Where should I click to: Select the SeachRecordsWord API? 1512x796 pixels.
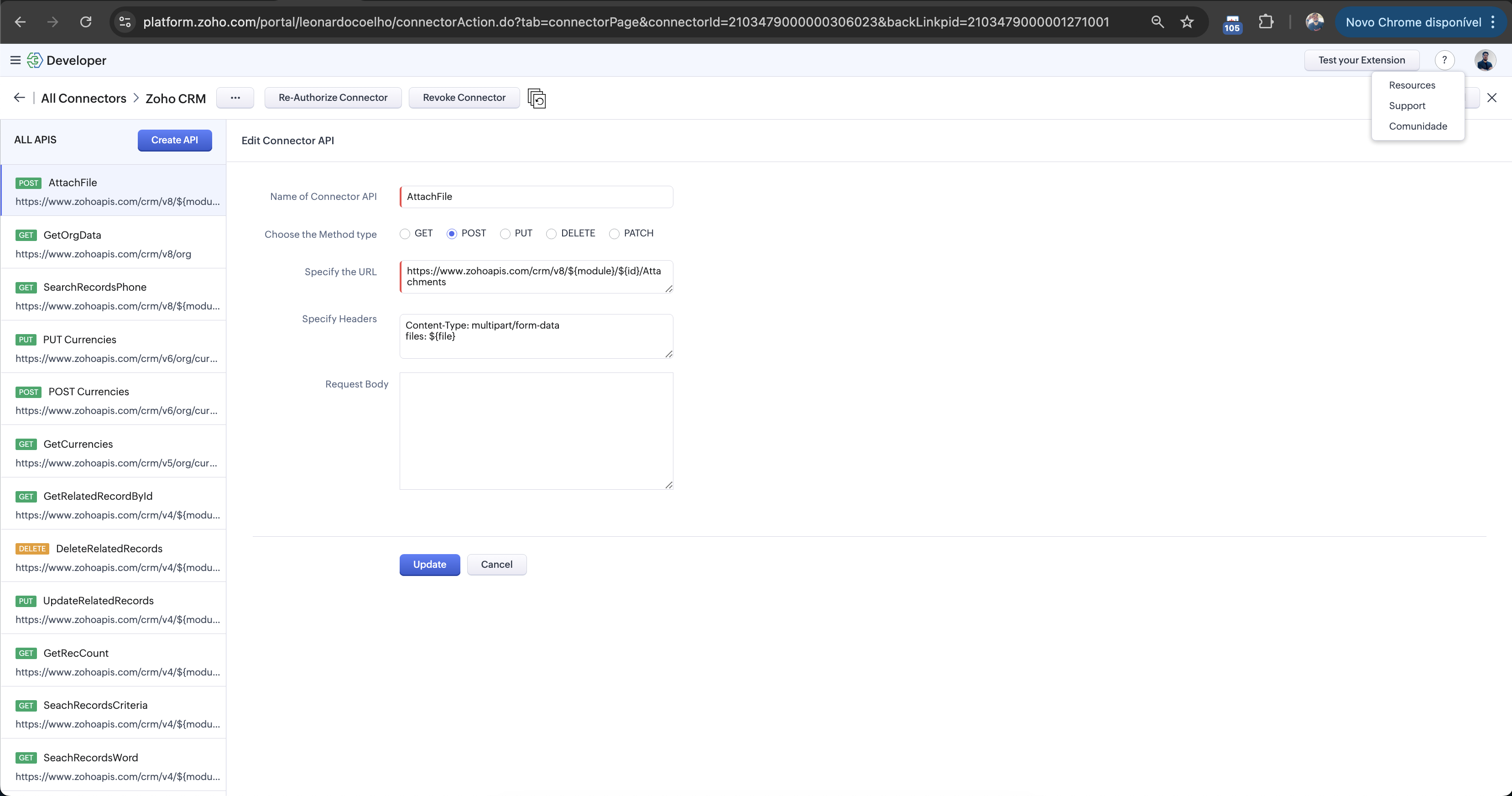[x=114, y=765]
